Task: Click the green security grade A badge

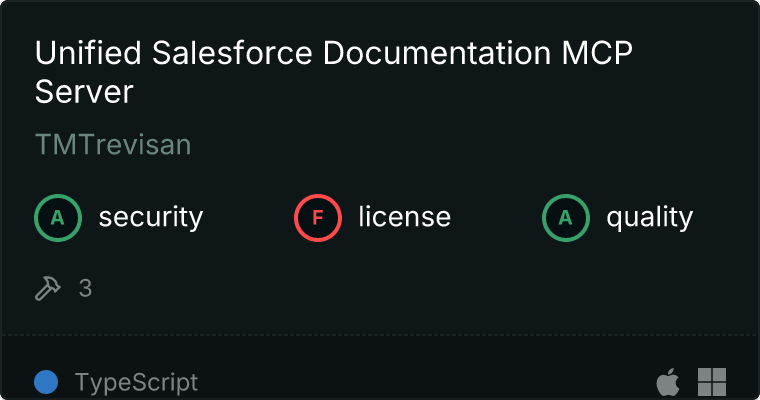Action: tap(59, 217)
